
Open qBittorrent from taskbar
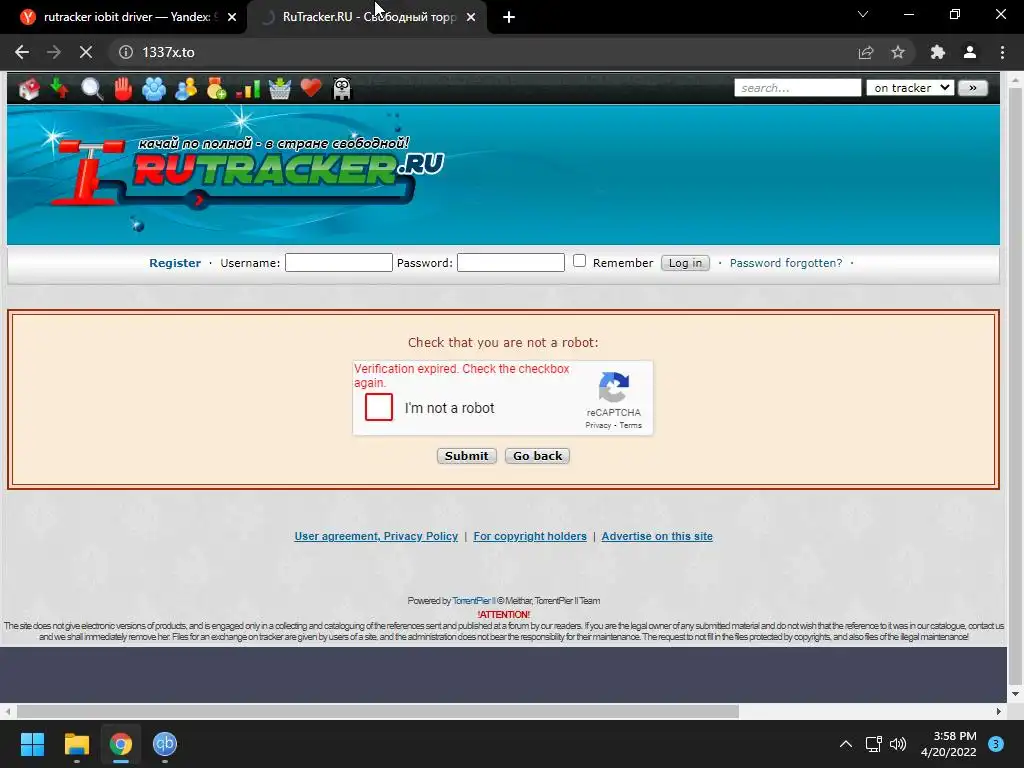point(165,744)
